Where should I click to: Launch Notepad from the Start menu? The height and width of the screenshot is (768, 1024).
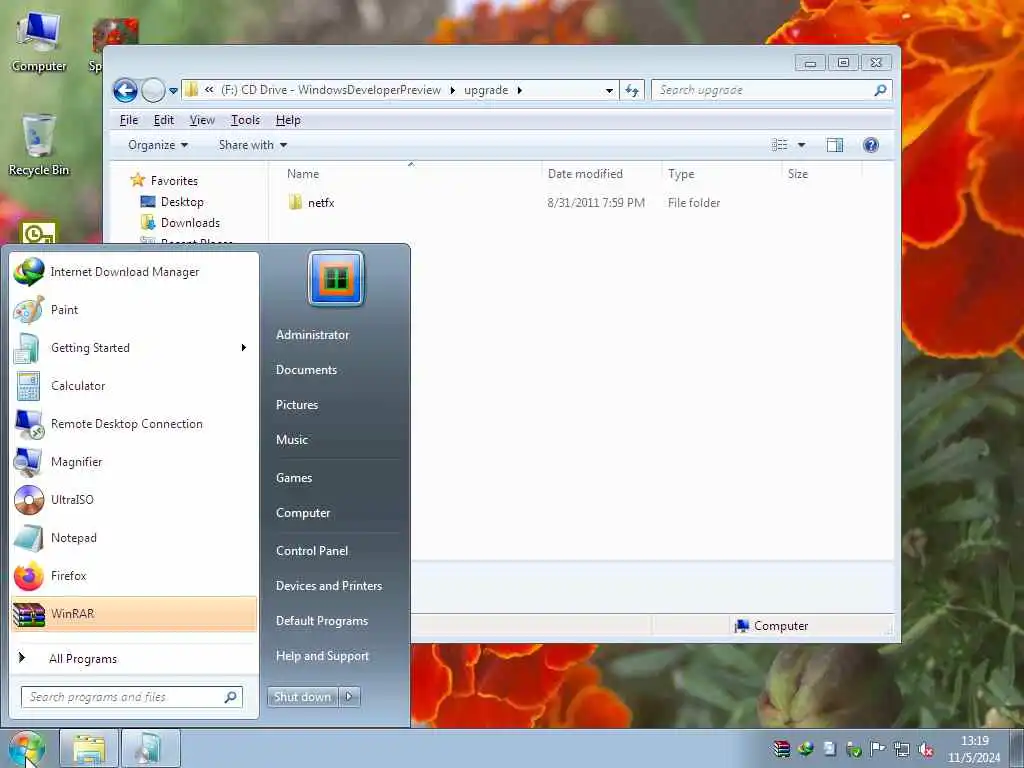[134, 537]
